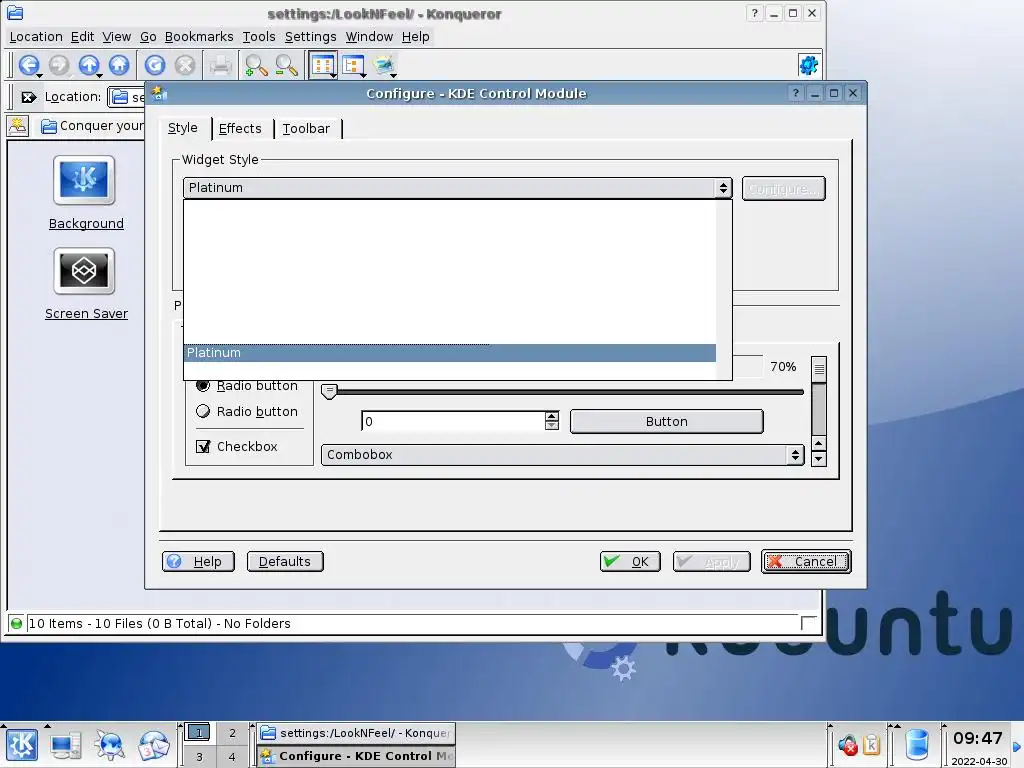The image size is (1024, 768).
Task: Switch to the Effects tab
Action: pos(240,129)
